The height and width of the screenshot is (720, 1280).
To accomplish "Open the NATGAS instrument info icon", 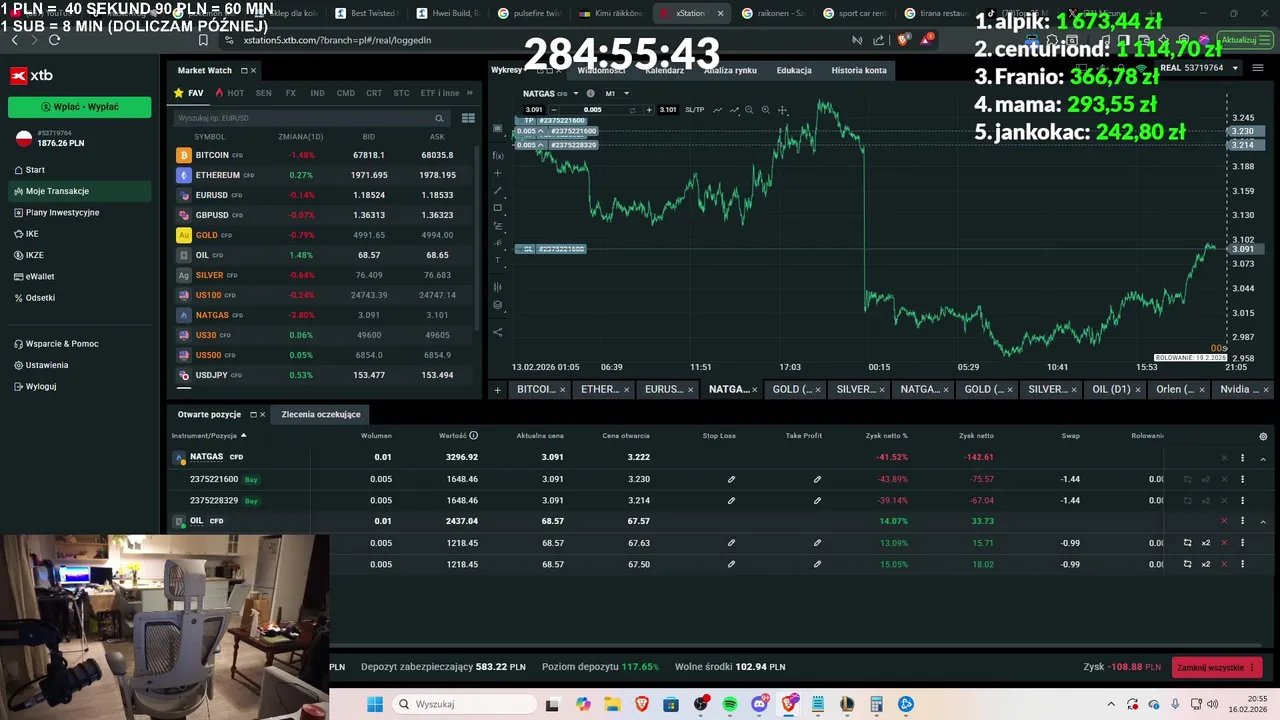I will coord(590,93).
